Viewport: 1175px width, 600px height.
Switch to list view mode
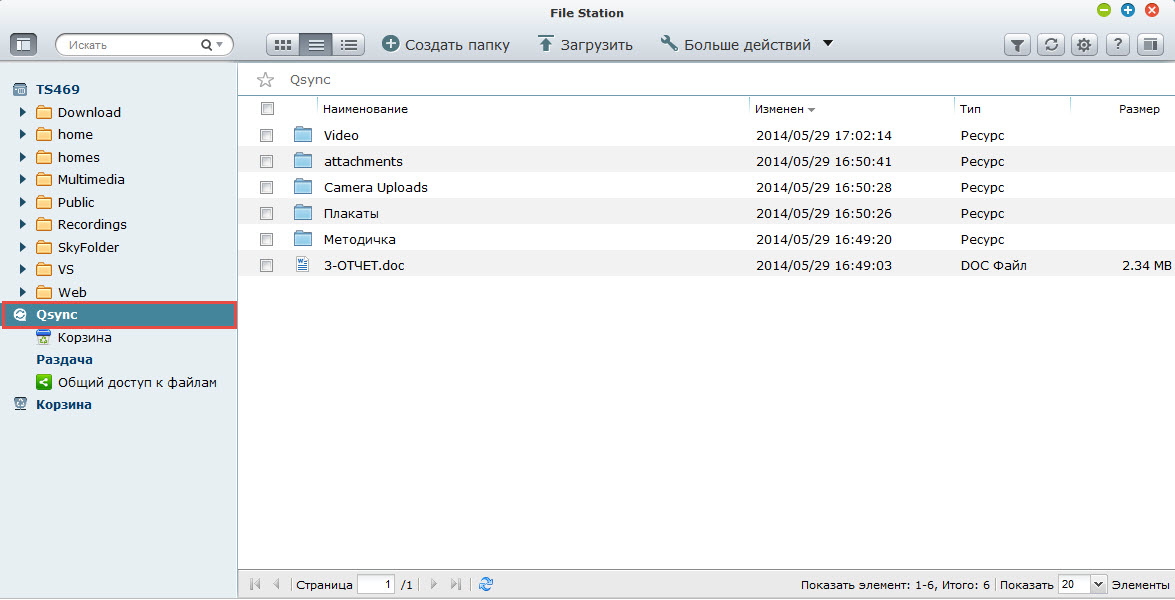coord(315,45)
